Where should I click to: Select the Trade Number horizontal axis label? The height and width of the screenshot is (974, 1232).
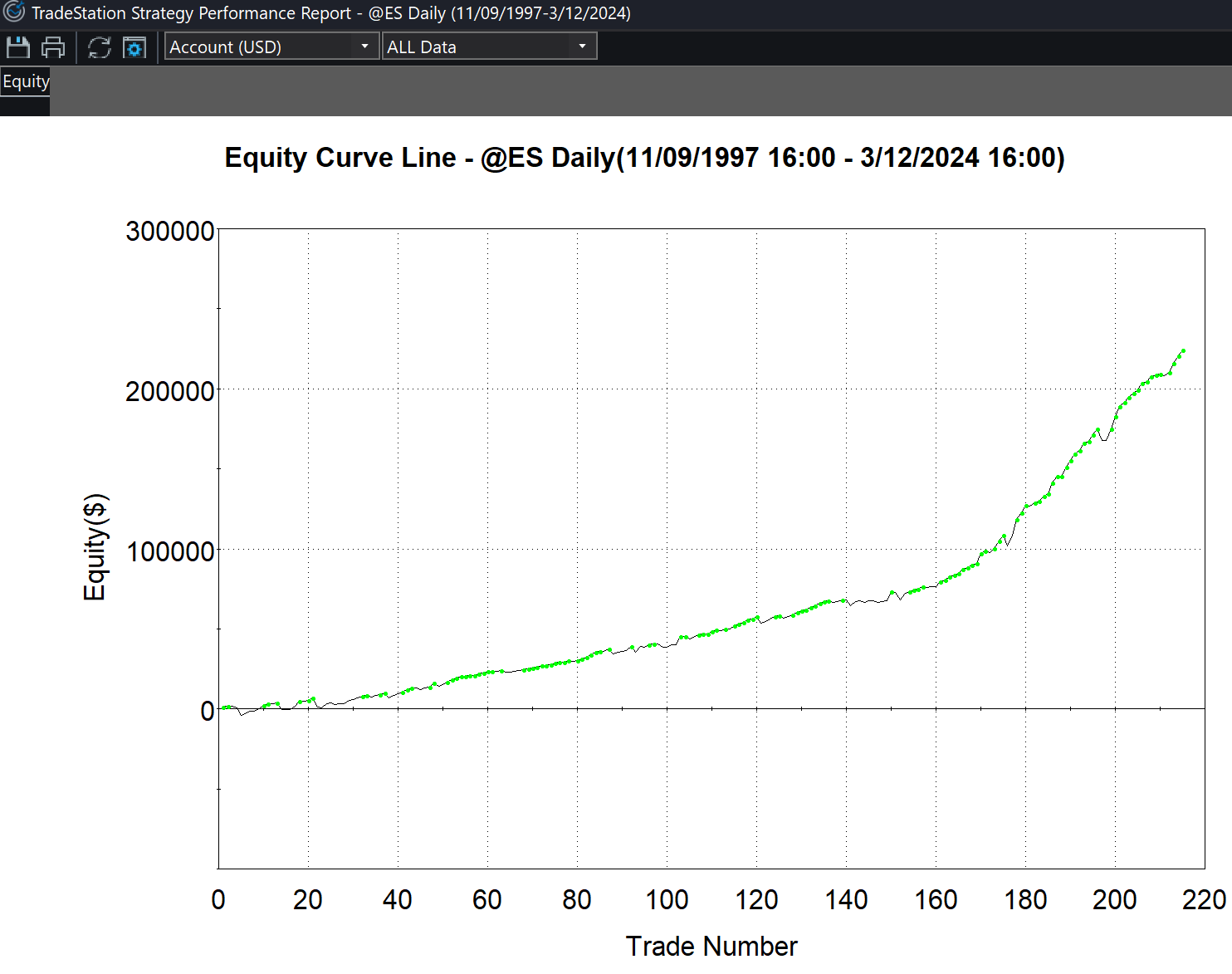pyautogui.click(x=711, y=946)
